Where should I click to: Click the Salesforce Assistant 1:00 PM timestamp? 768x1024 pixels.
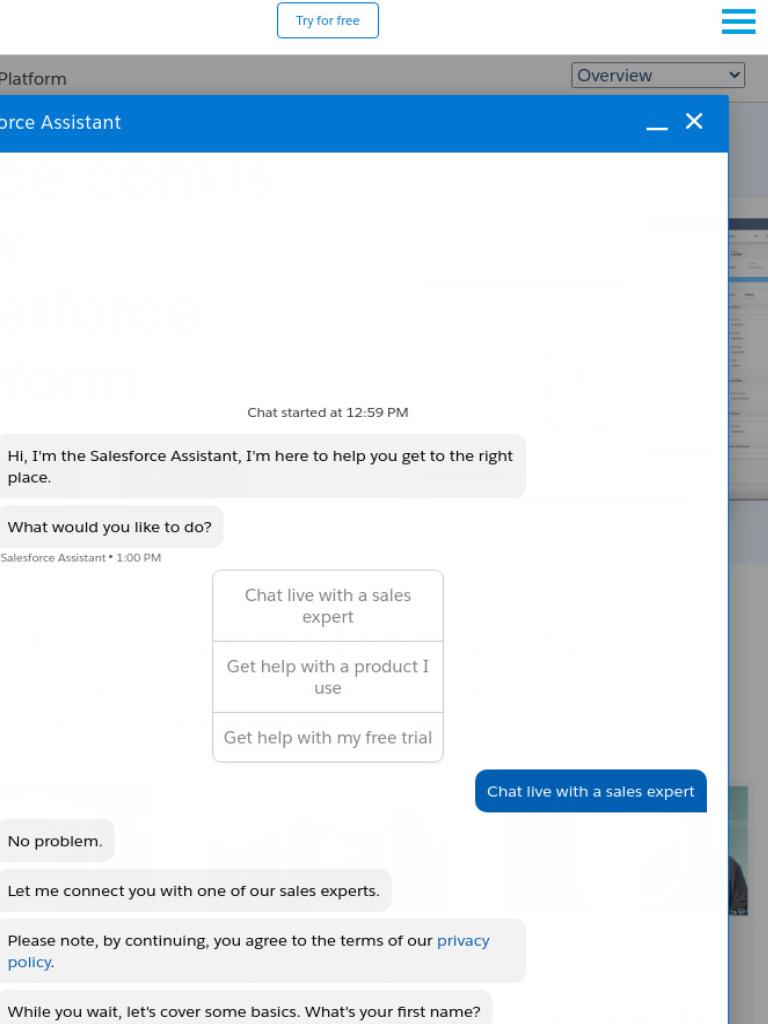coord(81,558)
